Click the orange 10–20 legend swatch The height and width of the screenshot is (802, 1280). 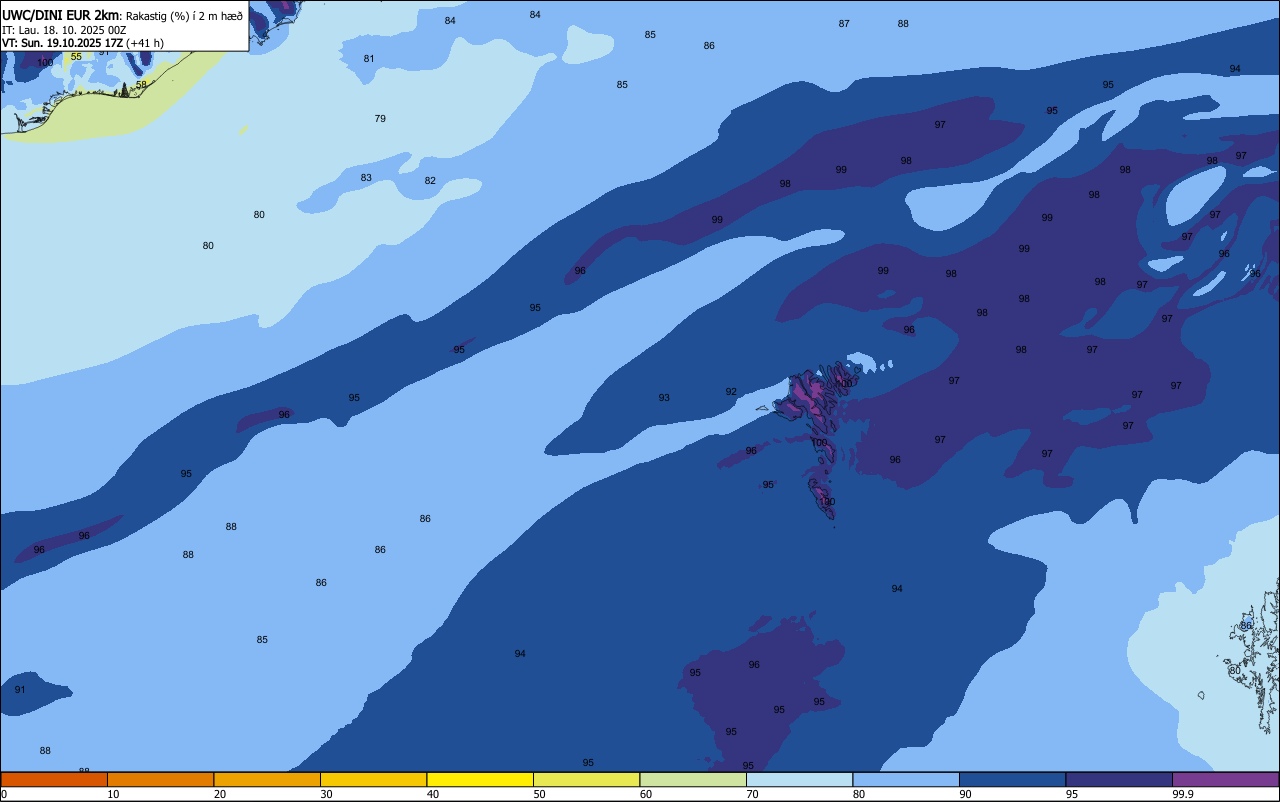[160, 779]
